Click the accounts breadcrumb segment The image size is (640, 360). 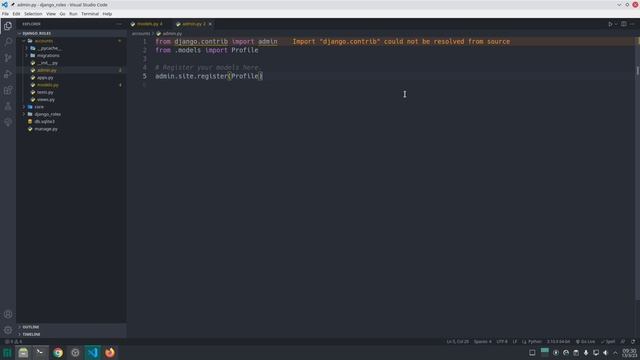pyautogui.click(x=141, y=33)
